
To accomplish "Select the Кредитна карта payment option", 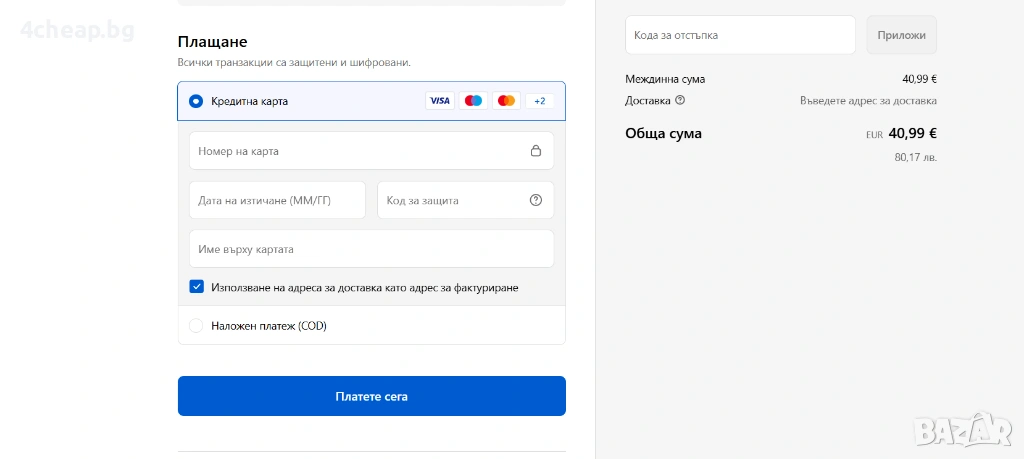I will (196, 101).
